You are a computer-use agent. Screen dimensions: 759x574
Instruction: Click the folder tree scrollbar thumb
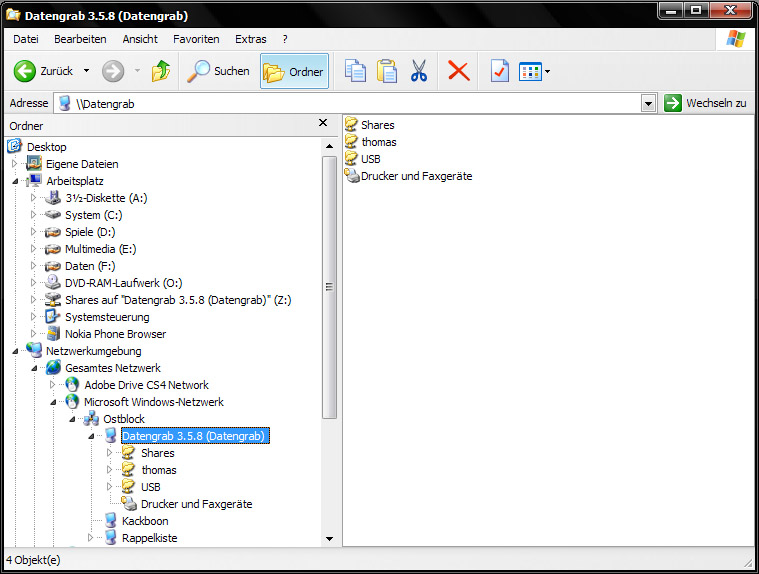pos(330,287)
